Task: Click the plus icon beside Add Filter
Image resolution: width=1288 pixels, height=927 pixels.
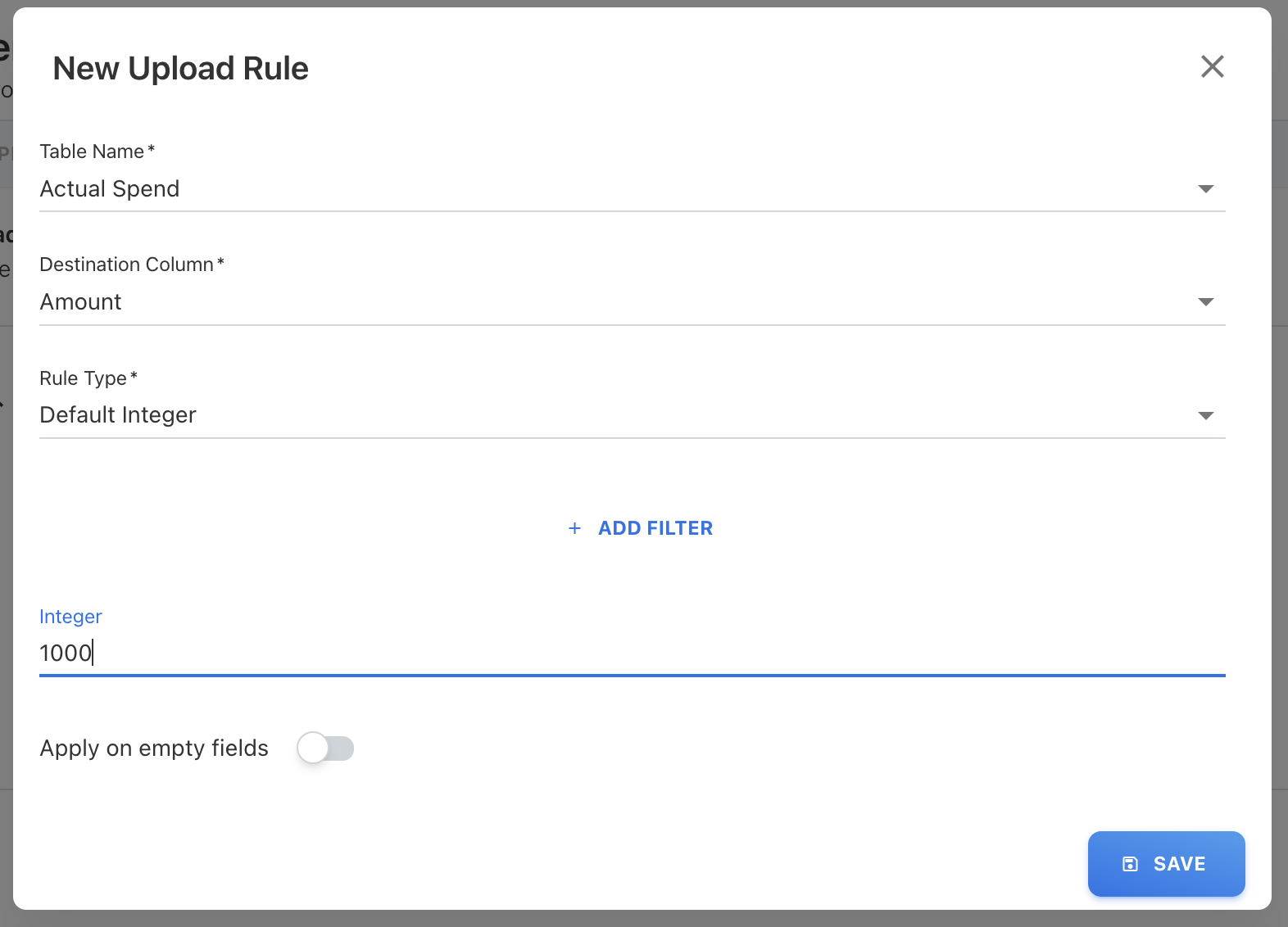Action: (574, 528)
